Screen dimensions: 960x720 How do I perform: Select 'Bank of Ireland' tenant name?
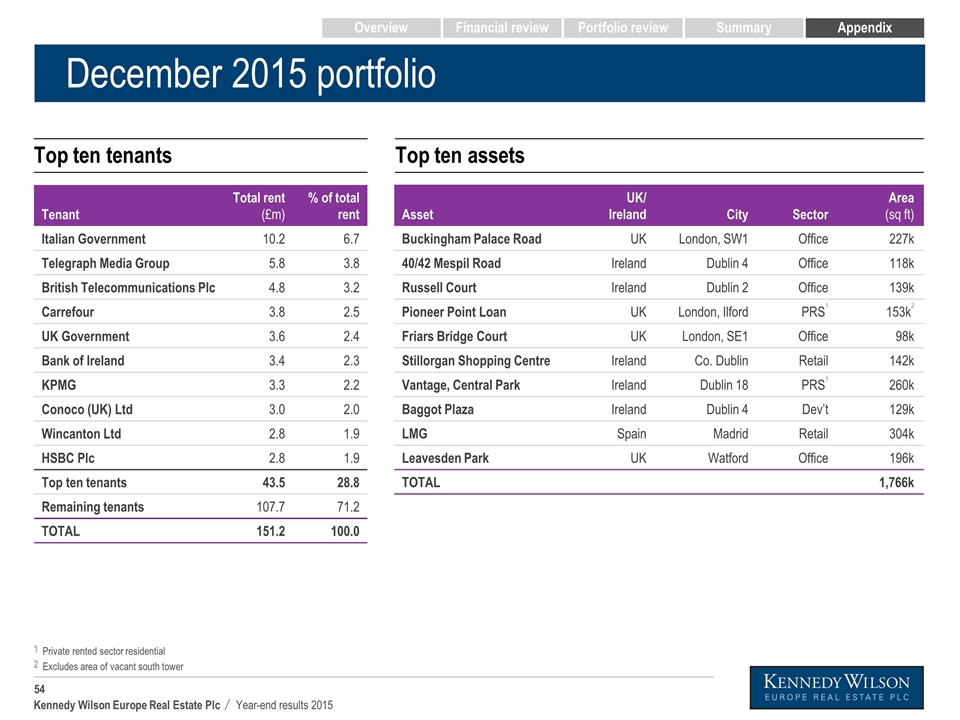click(x=83, y=361)
